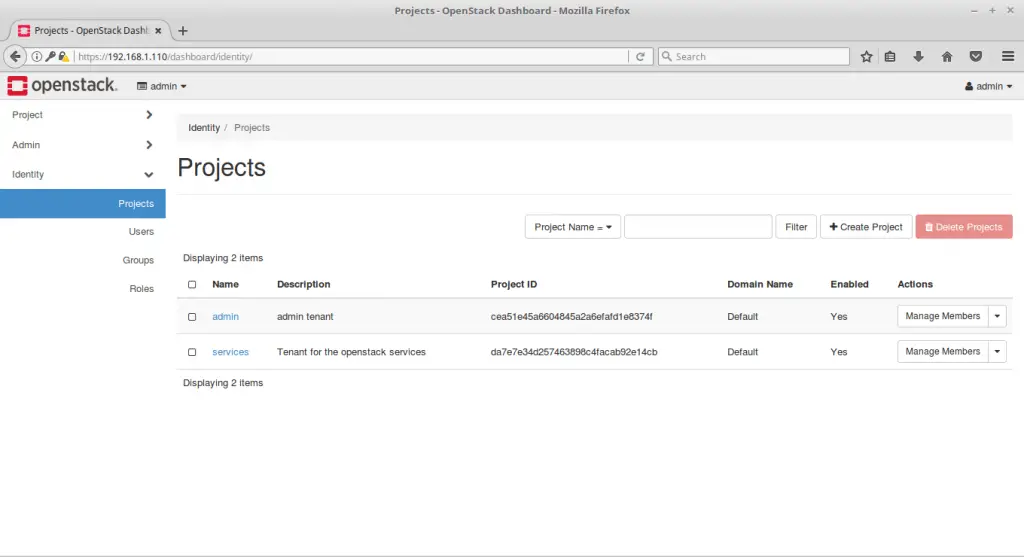Click the browser URL address bar
Viewport: 1024px width, 557px height.
(x=351, y=57)
